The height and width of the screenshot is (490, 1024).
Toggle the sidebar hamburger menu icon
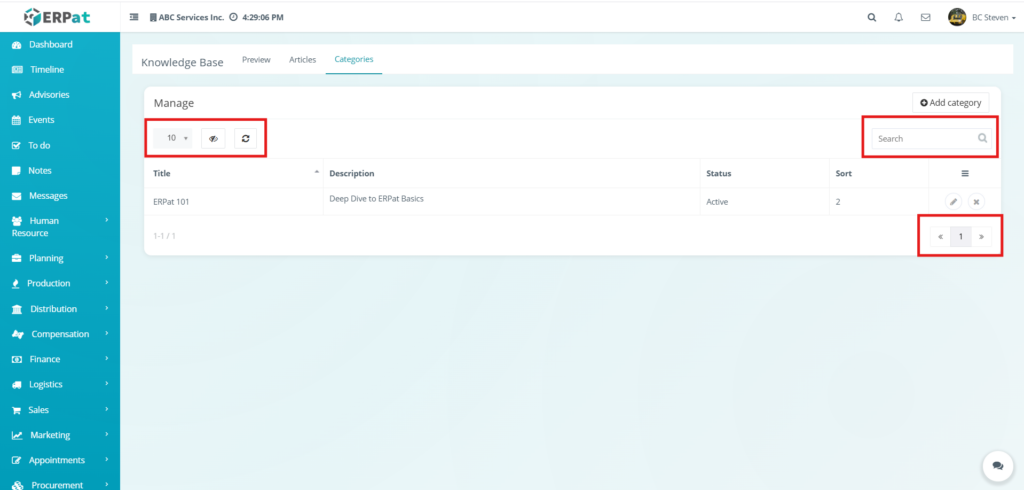tap(135, 17)
